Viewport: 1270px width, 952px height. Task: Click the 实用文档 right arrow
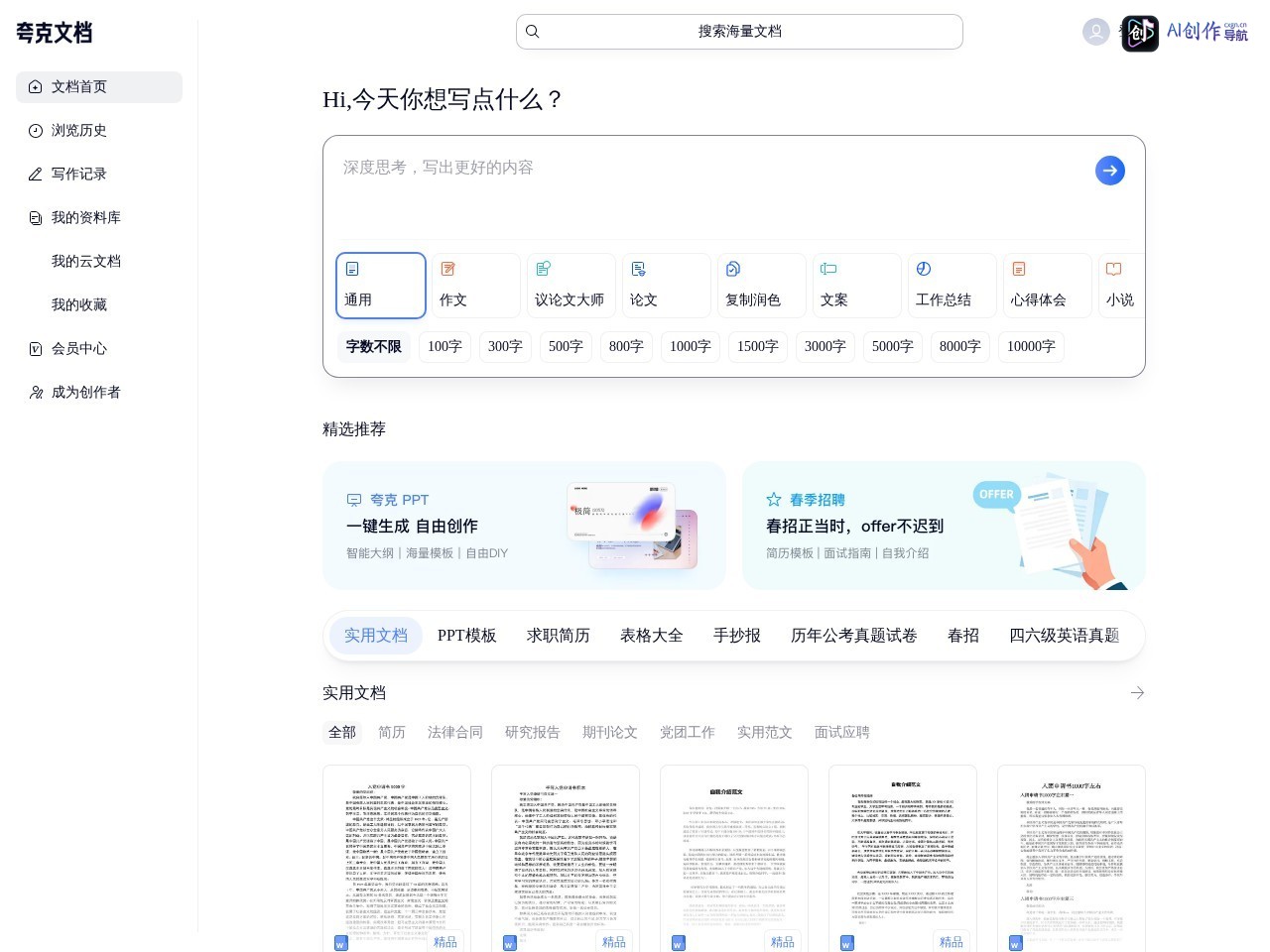pos(1137,693)
